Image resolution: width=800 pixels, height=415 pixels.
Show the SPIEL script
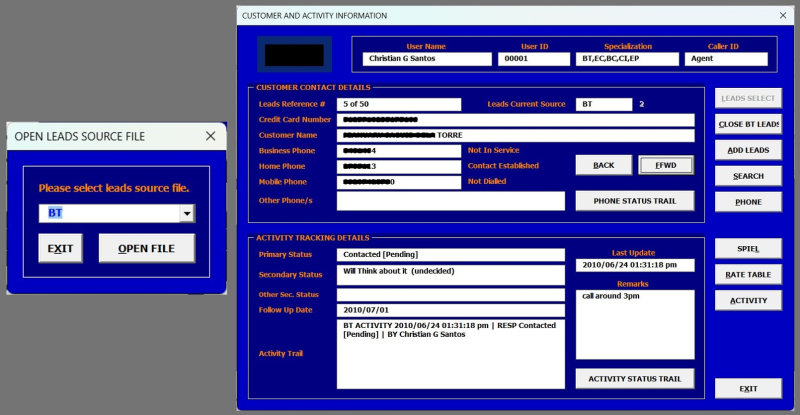(747, 248)
